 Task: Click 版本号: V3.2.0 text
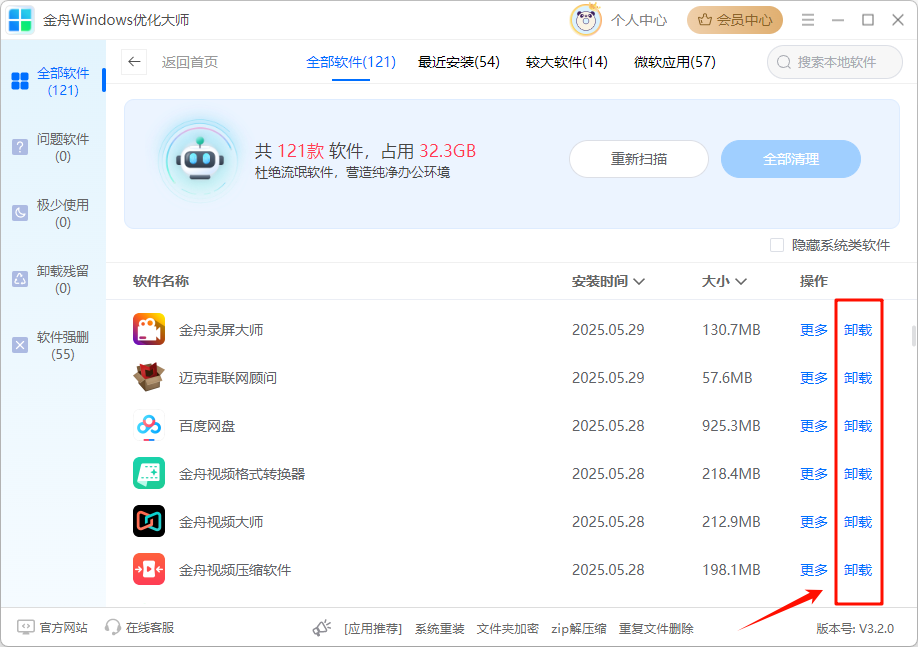(x=855, y=629)
